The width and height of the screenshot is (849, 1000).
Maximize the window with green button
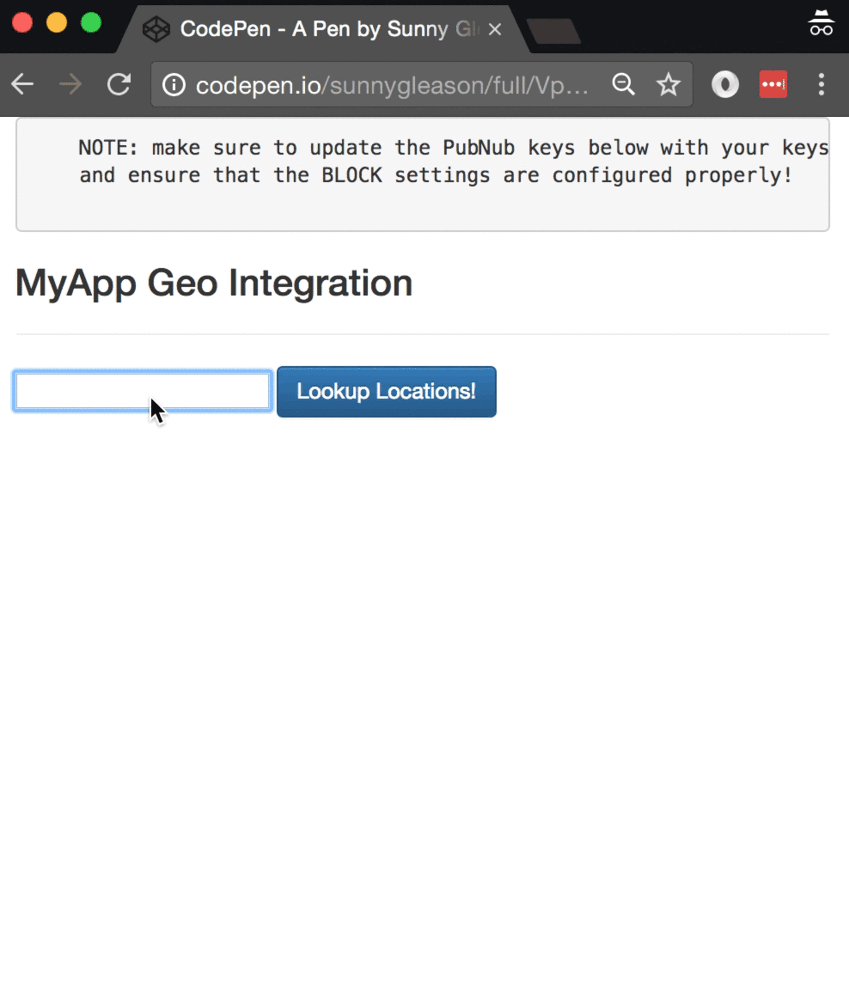(x=91, y=23)
